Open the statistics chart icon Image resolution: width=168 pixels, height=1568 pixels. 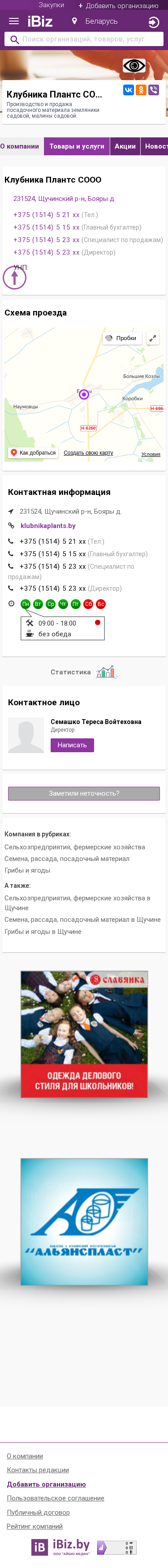pos(106,672)
